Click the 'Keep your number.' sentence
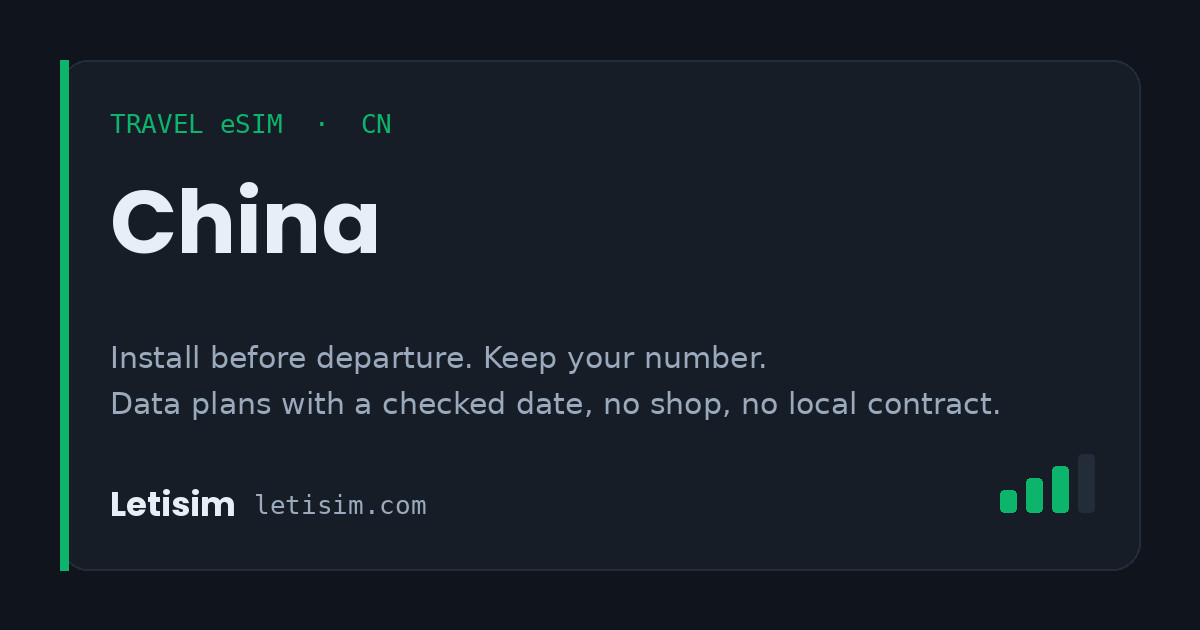The height and width of the screenshot is (630, 1200). 625,358
